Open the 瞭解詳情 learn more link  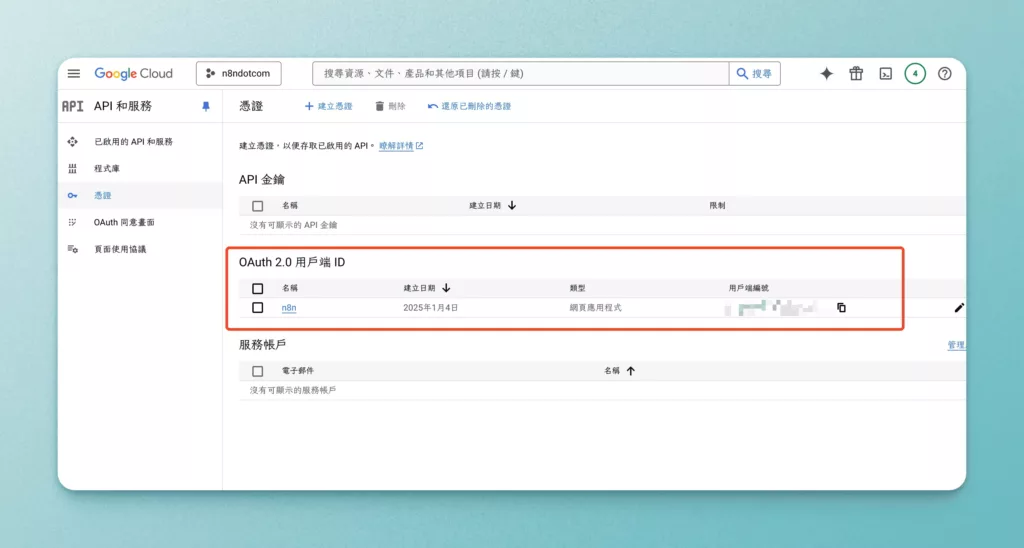click(x=401, y=146)
